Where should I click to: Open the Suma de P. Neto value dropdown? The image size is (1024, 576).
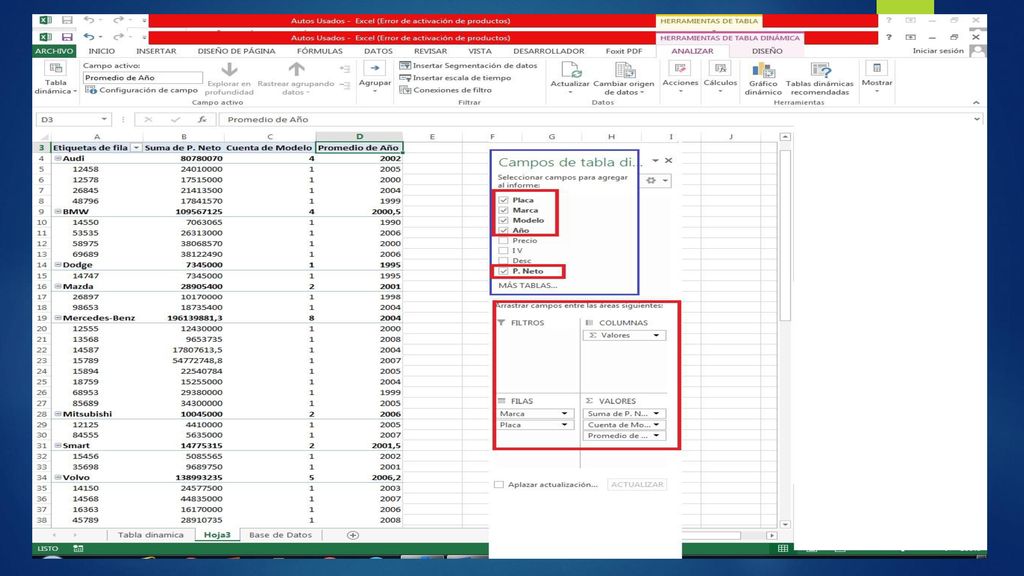pos(656,413)
